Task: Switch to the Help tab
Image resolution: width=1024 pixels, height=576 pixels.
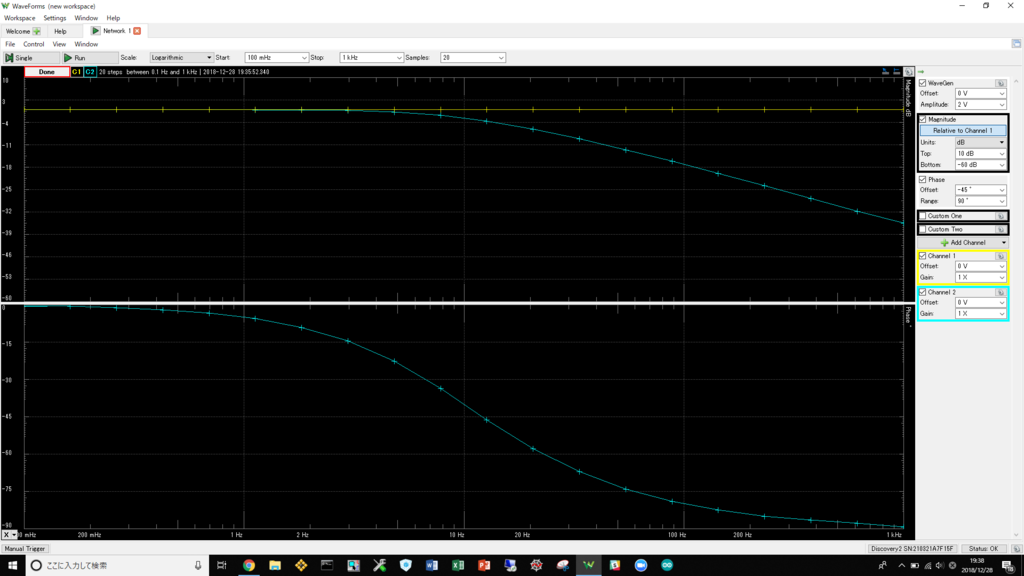Action: coord(60,31)
